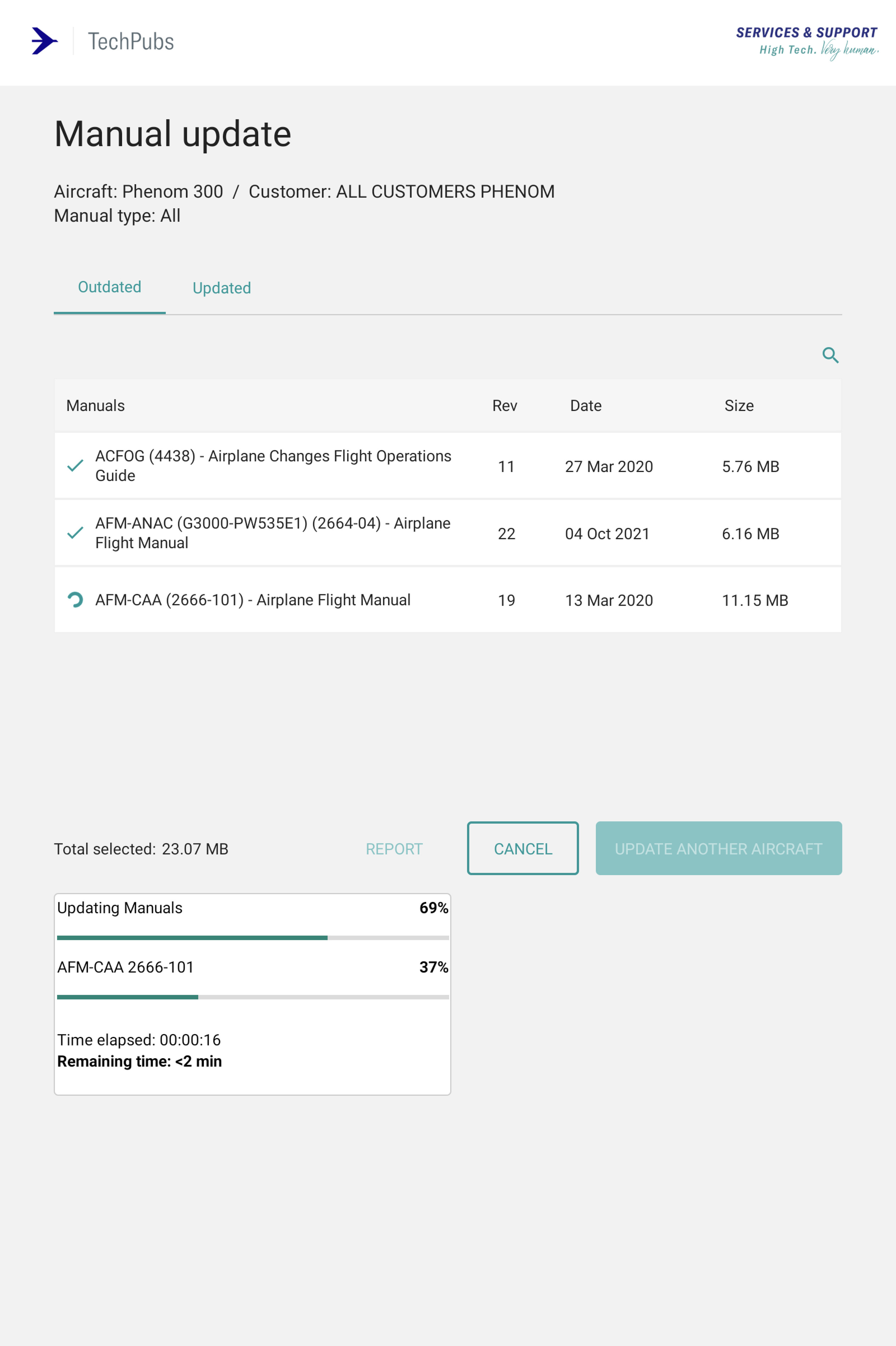
Task: Click the TechPubs title text
Action: click(x=131, y=42)
